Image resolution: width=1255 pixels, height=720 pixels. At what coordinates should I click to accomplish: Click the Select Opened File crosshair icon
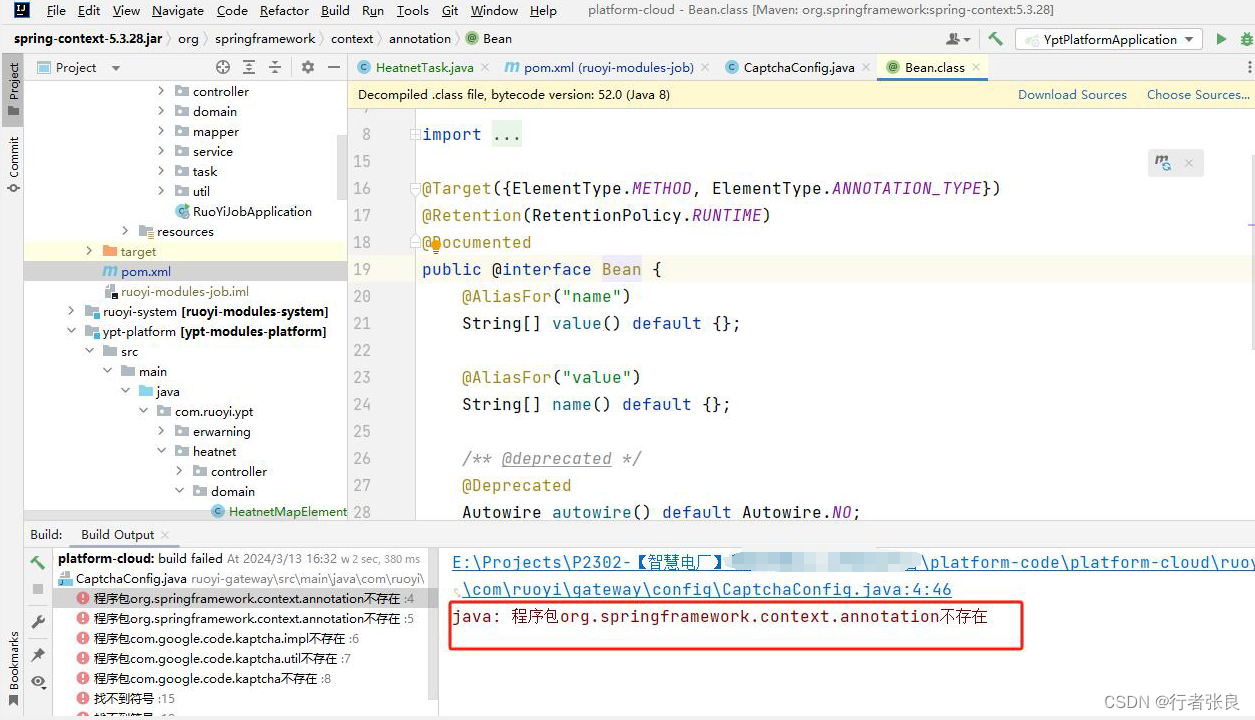point(223,67)
